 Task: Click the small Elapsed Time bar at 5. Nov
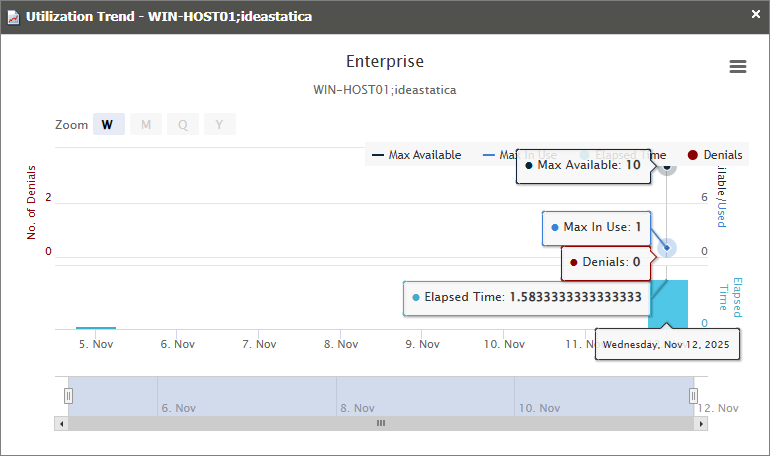[x=96, y=327]
